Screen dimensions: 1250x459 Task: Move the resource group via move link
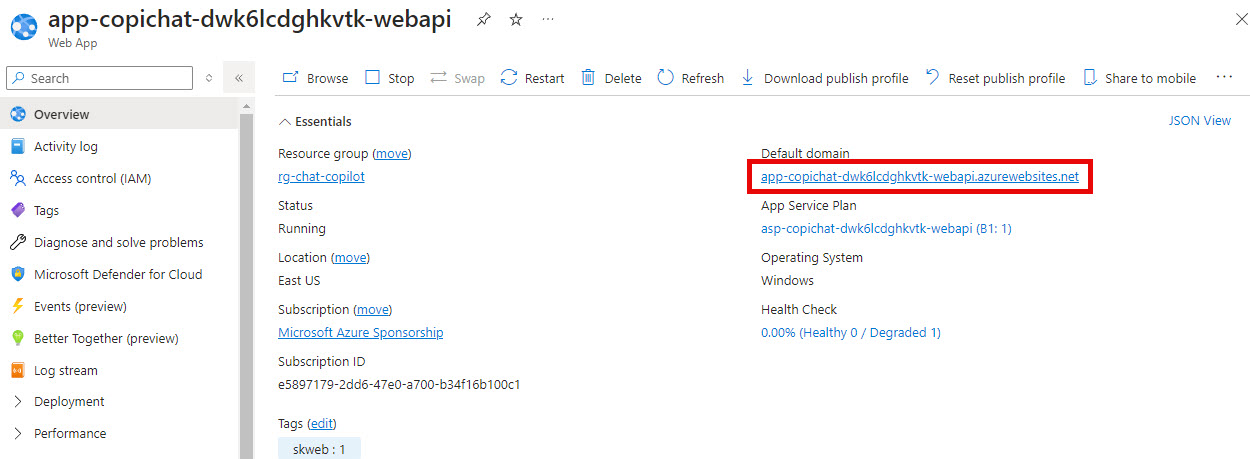click(x=392, y=153)
